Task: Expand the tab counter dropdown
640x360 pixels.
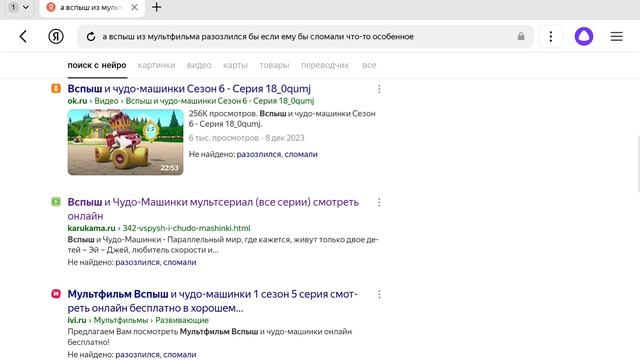Action: click(x=19, y=7)
